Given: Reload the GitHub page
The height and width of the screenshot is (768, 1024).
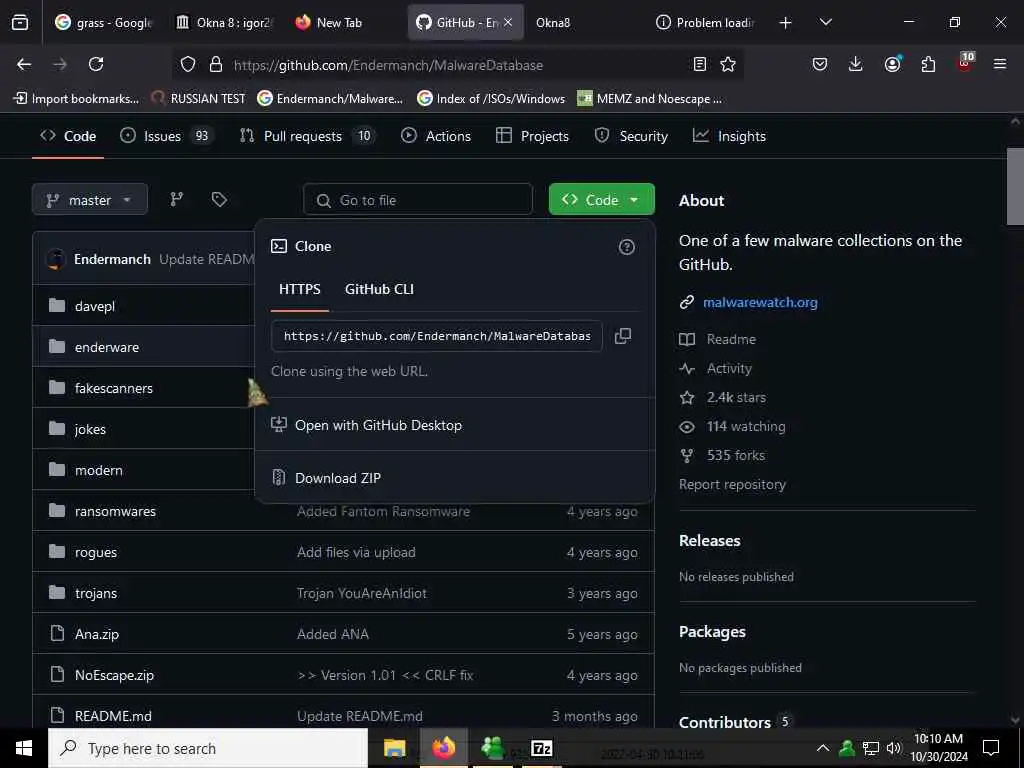Looking at the screenshot, I should click(x=96, y=64).
